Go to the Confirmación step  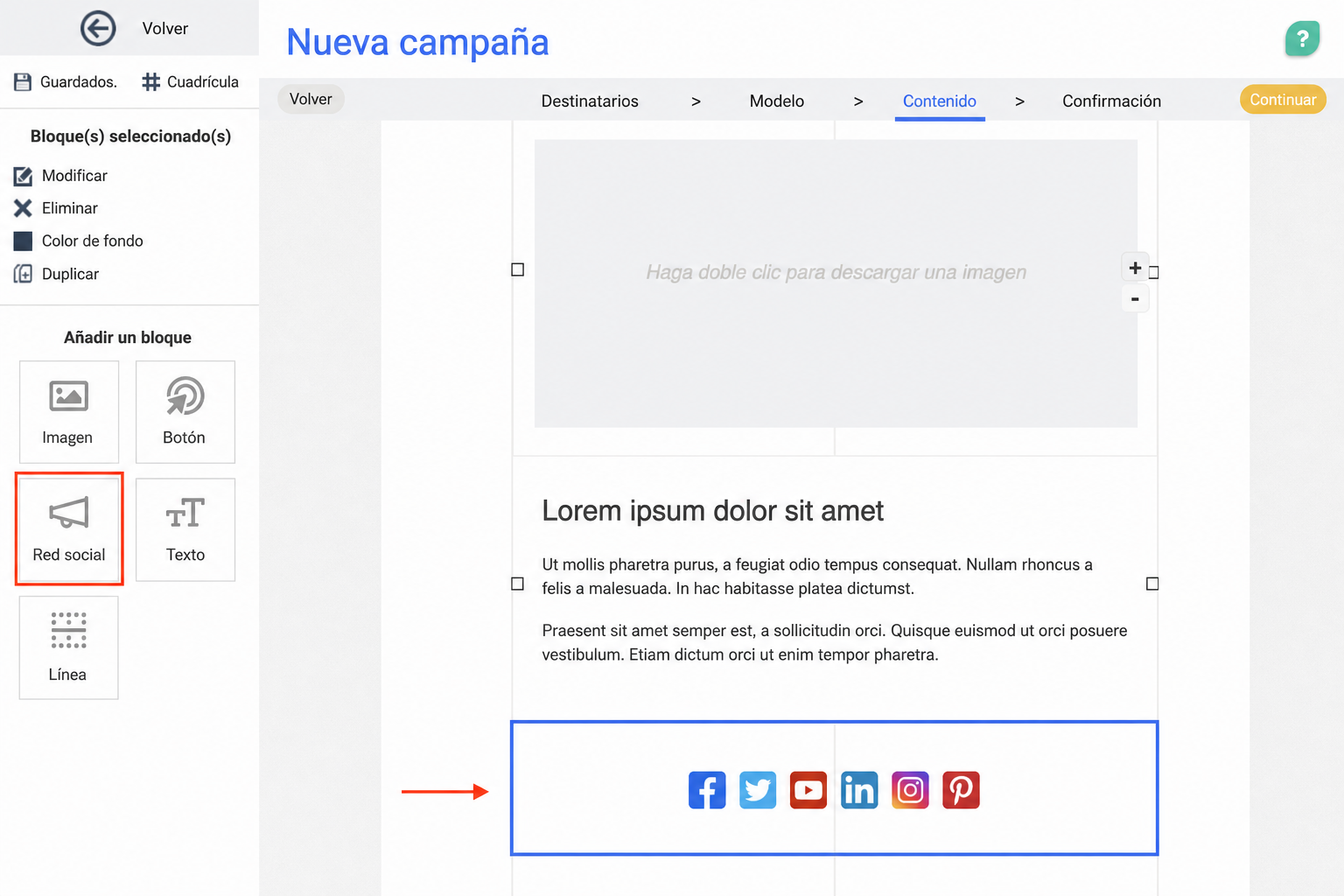(x=1112, y=101)
